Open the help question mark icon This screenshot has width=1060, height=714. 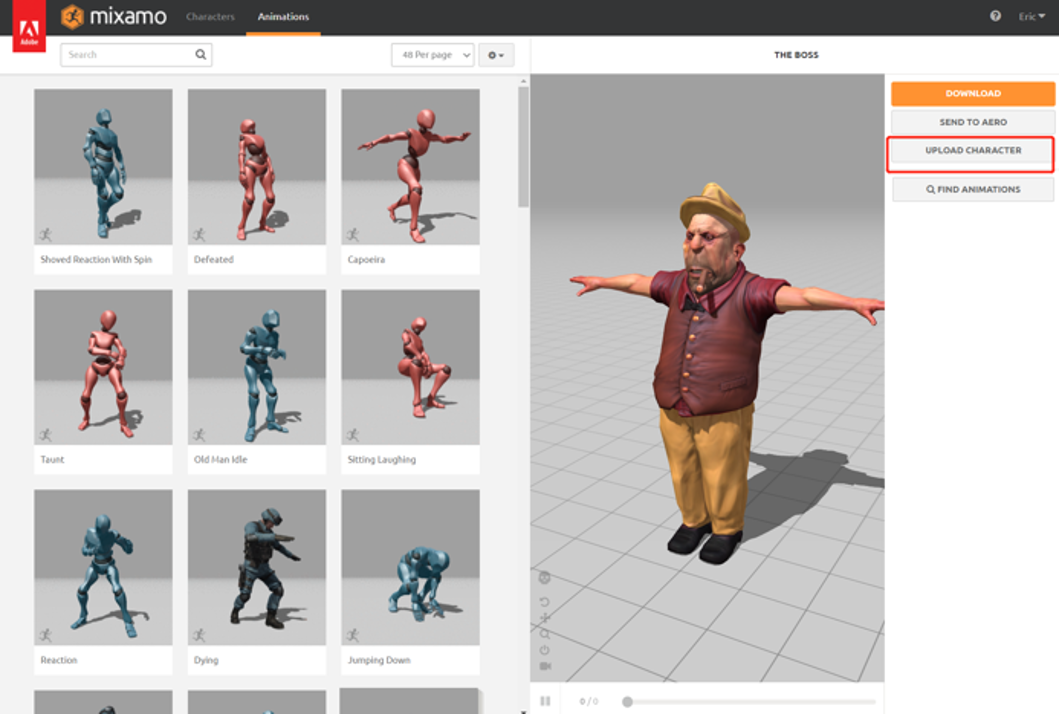pos(995,16)
